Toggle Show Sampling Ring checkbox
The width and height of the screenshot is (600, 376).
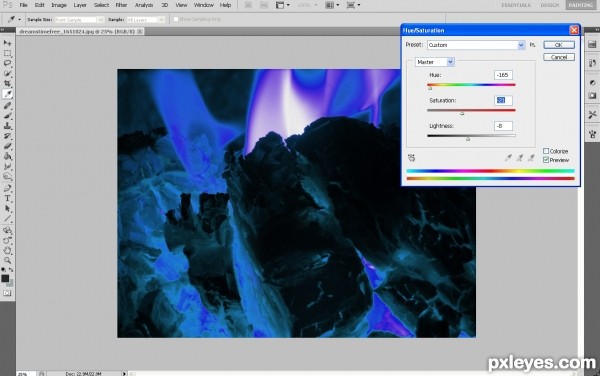click(176, 19)
